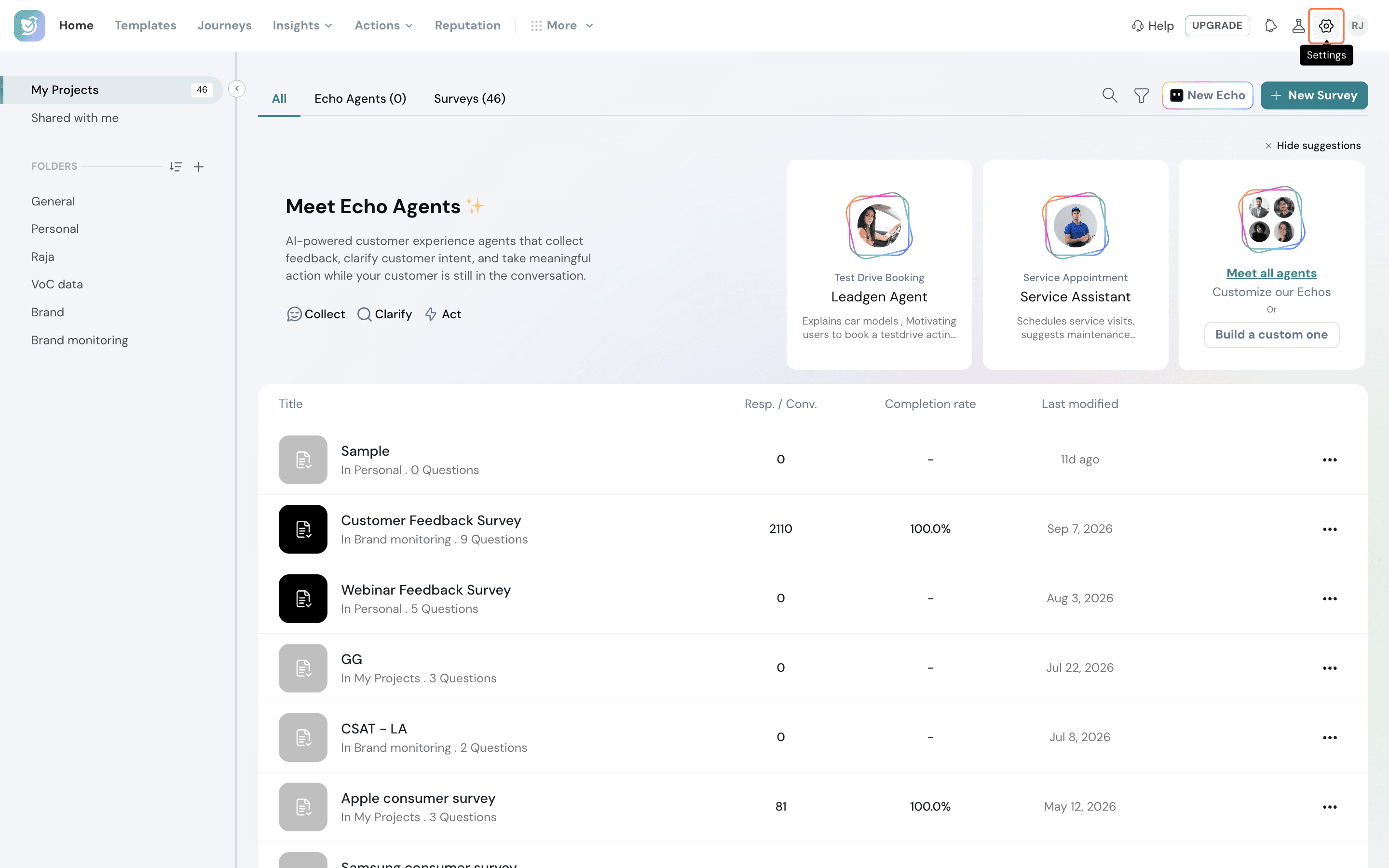Hide suggestions panel
Image resolution: width=1389 pixels, height=868 pixels.
1313,146
